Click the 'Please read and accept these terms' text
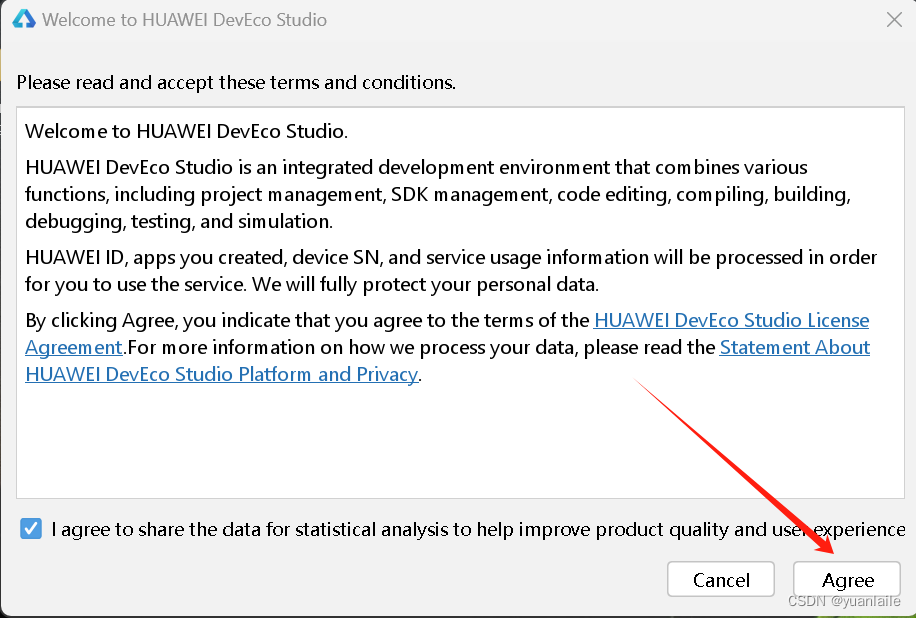Screen dimensions: 916x618 (236, 82)
